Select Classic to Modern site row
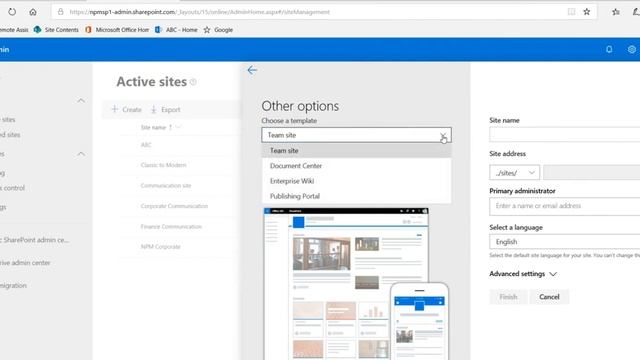 (x=163, y=165)
